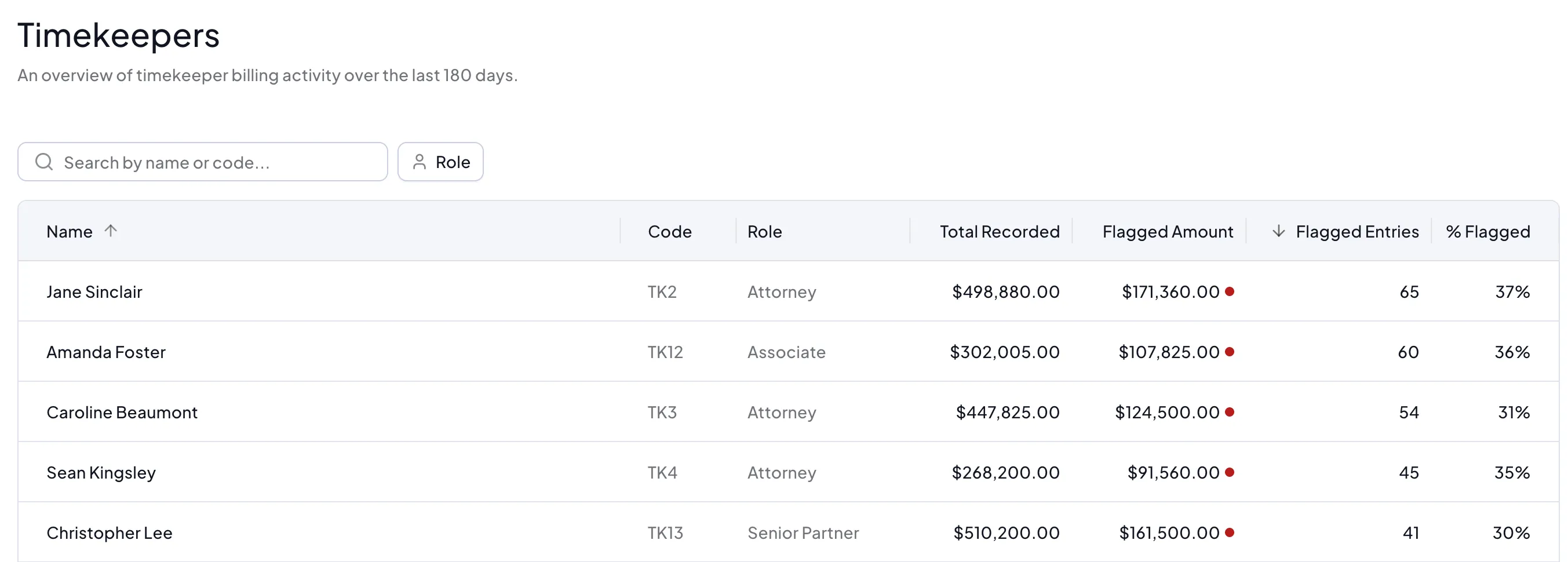Sort by Total Recorded column
Image resolution: width=1568 pixels, height=562 pixels.
point(999,231)
